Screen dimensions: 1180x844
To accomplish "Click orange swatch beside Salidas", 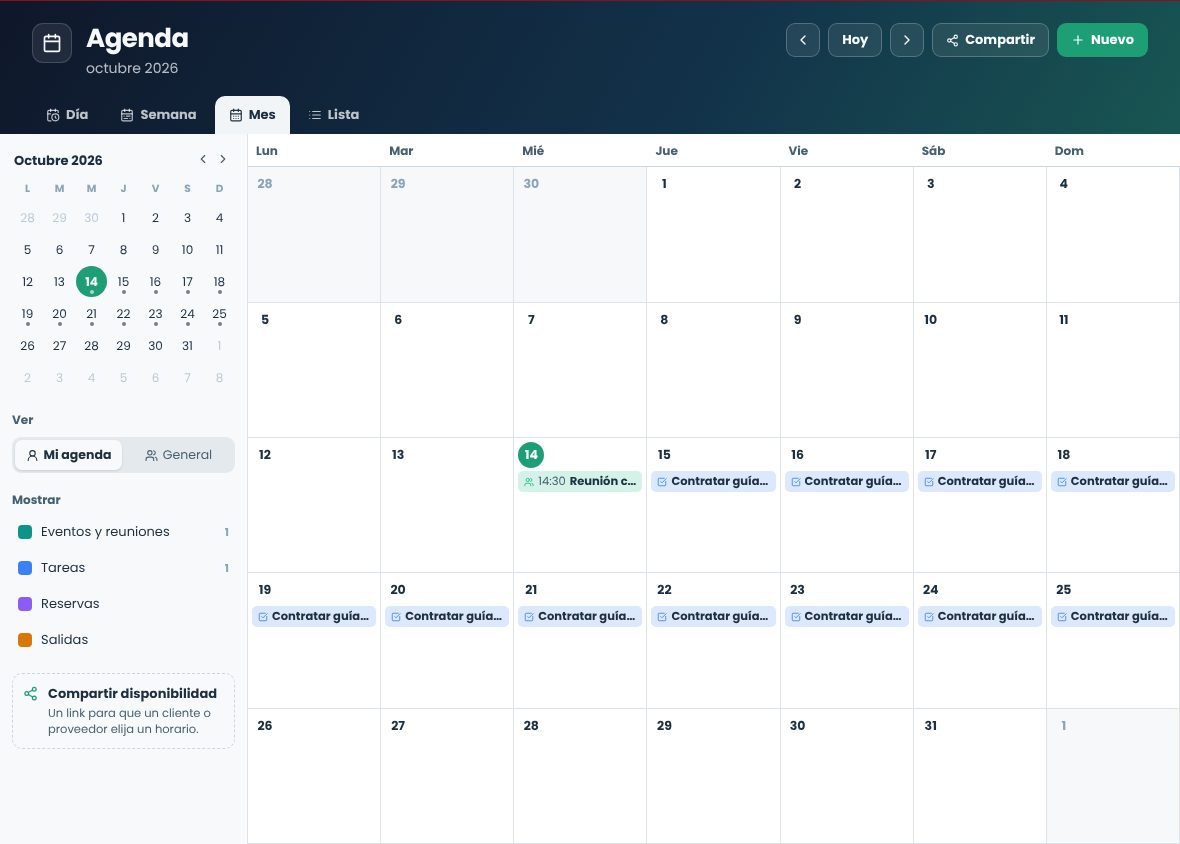I will pos(25,640).
